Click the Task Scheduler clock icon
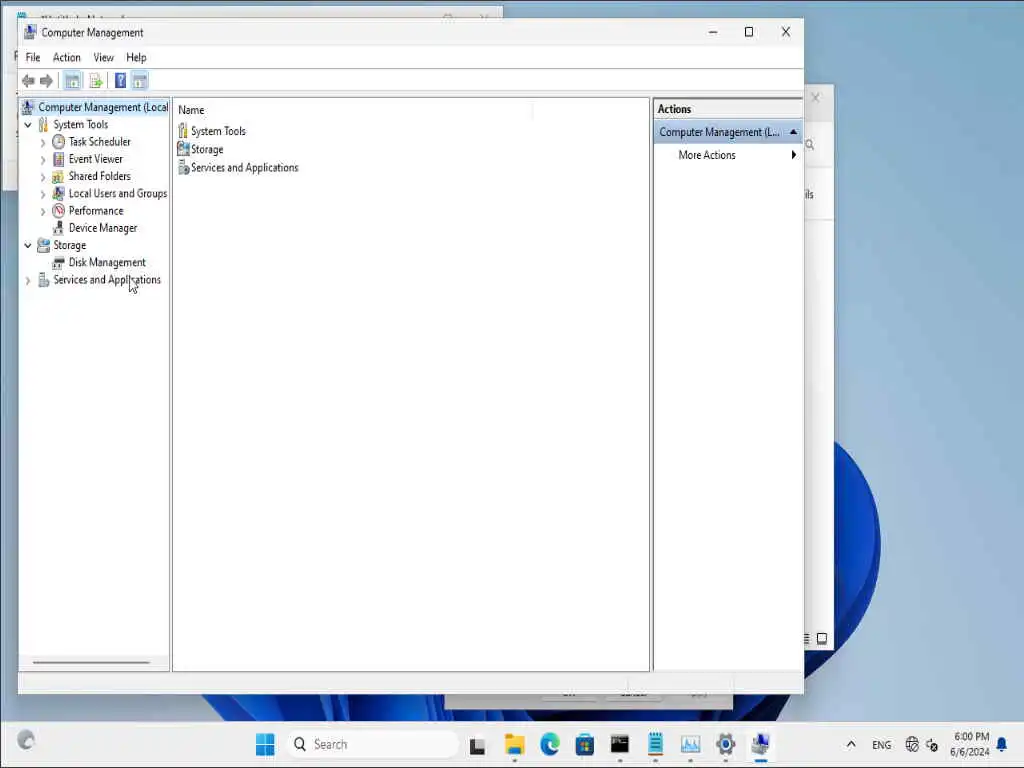Viewport: 1024px width, 768px height. [x=59, y=142]
